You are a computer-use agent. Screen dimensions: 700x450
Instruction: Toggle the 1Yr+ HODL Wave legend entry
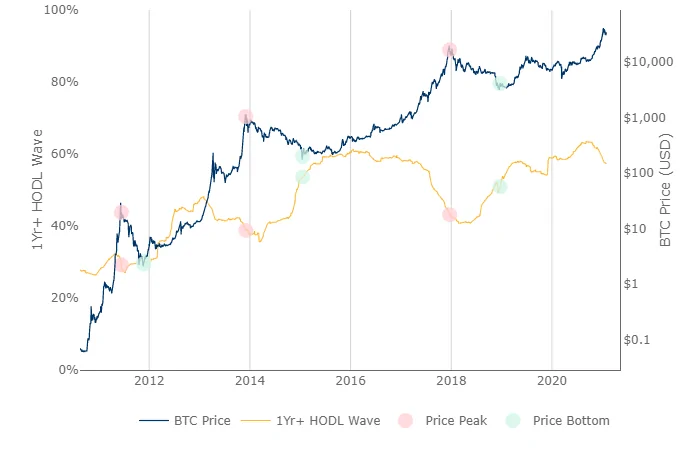point(310,421)
